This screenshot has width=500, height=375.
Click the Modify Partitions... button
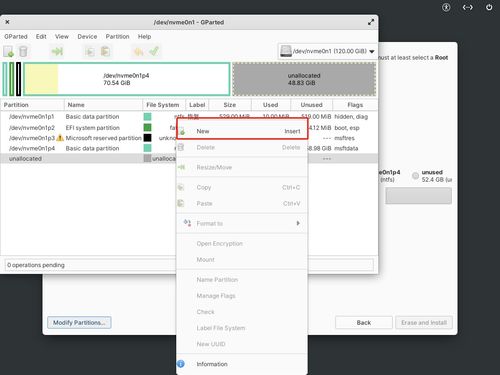pos(79,323)
